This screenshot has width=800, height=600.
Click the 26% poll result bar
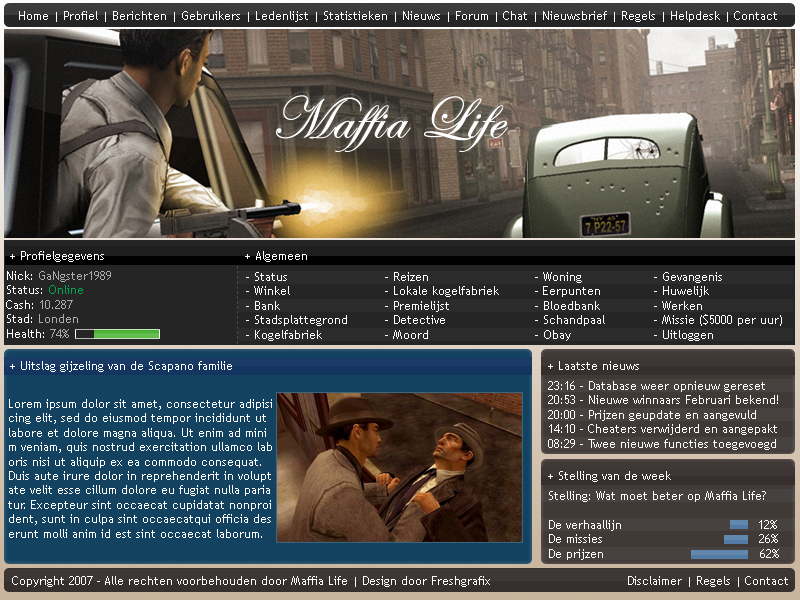[736, 539]
